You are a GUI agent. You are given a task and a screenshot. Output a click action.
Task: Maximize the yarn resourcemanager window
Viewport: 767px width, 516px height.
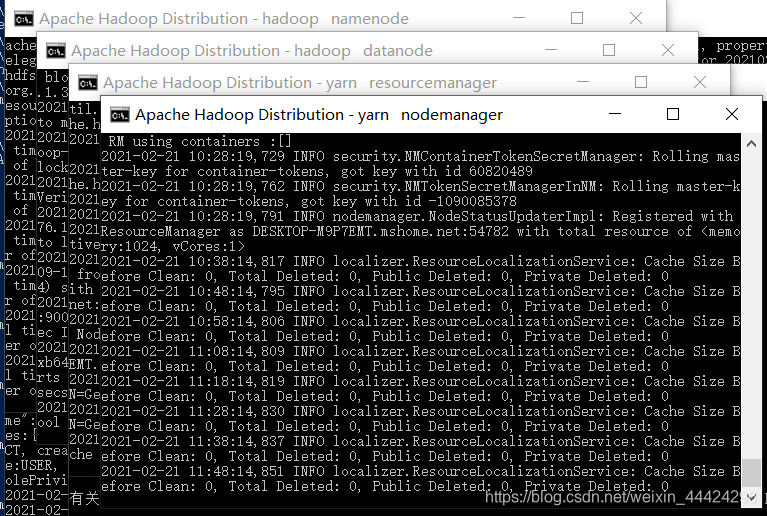tap(641, 82)
